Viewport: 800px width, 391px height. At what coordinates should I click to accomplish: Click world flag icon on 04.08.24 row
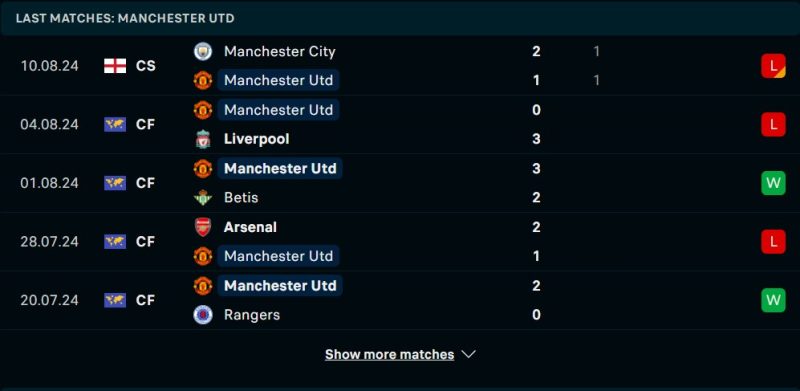click(x=115, y=125)
